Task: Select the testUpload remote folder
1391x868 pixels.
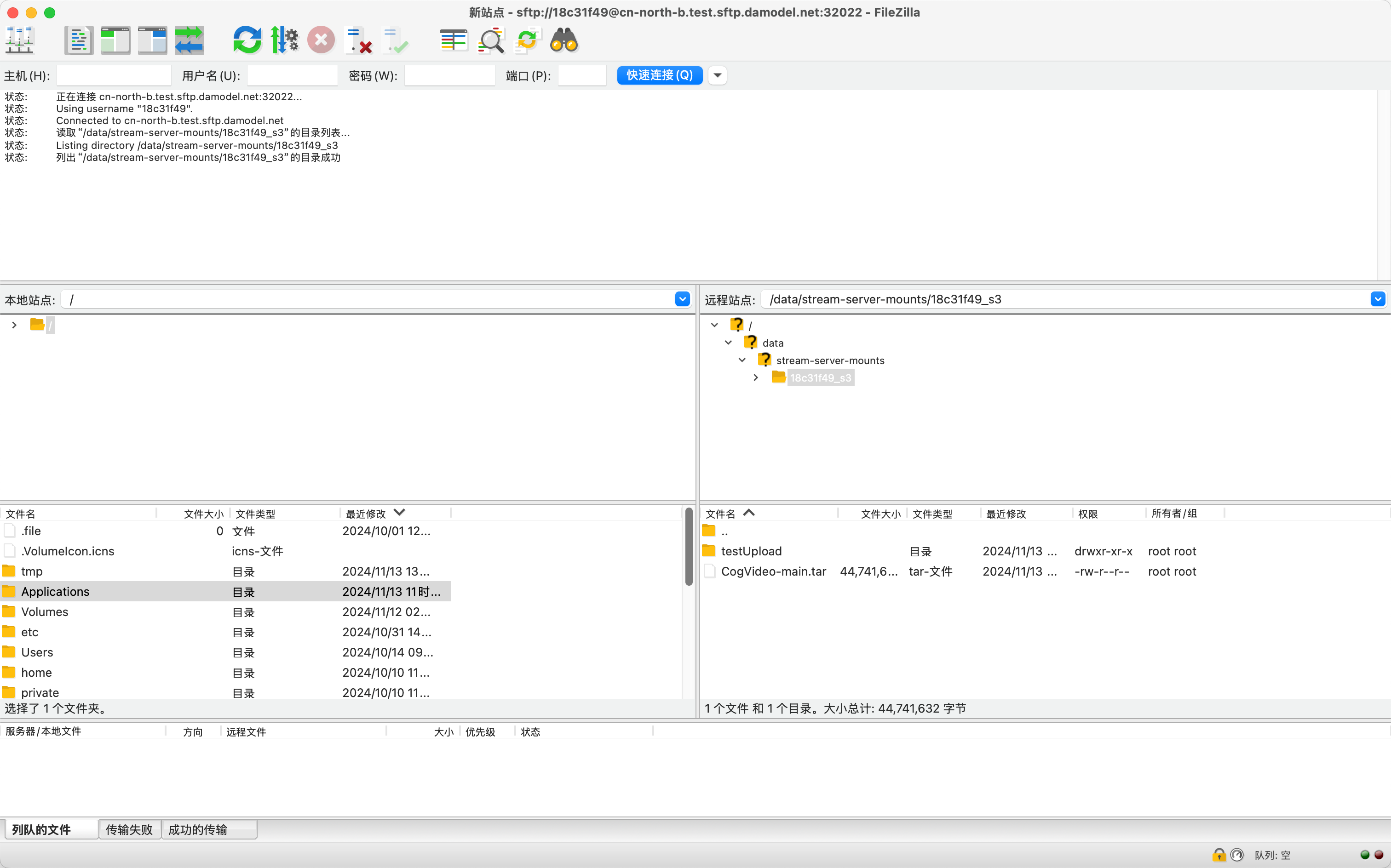Action: pyautogui.click(x=963, y=551)
